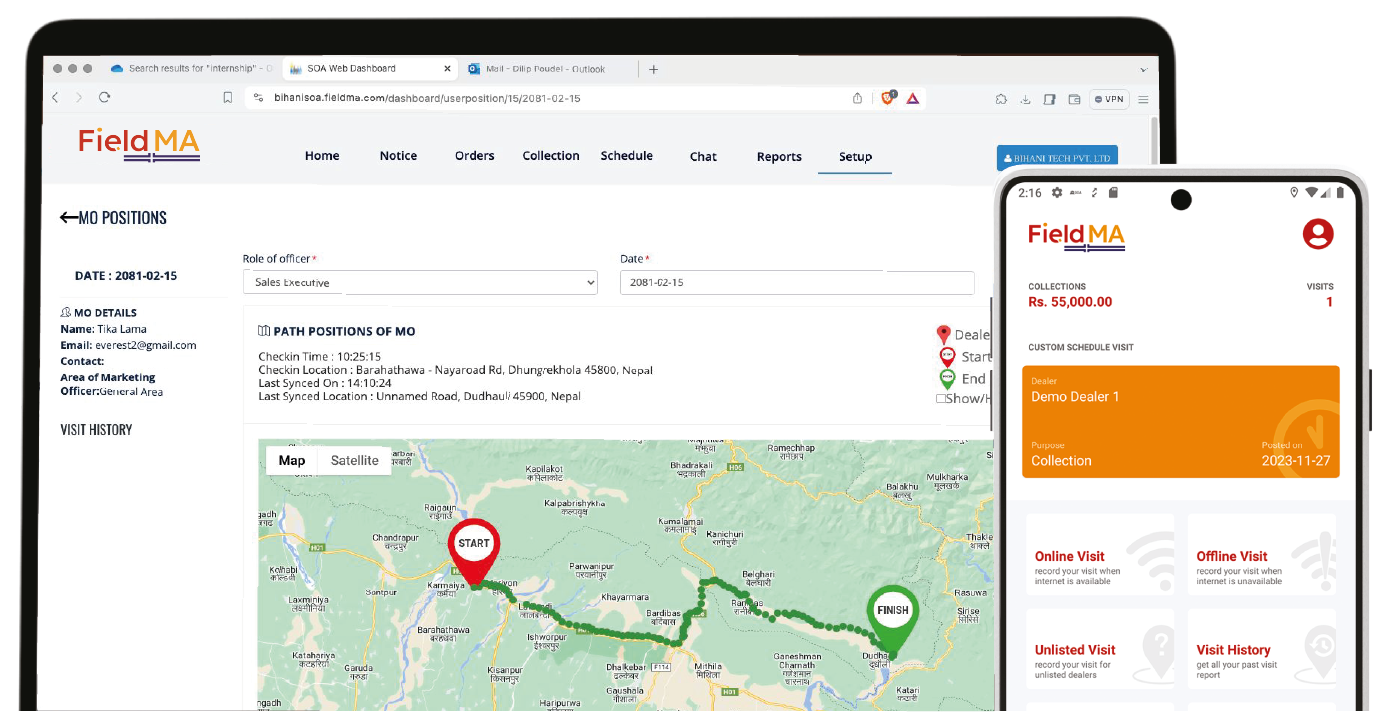Open the browser downloads icon
The width and height of the screenshot is (1391, 712).
tap(1025, 99)
